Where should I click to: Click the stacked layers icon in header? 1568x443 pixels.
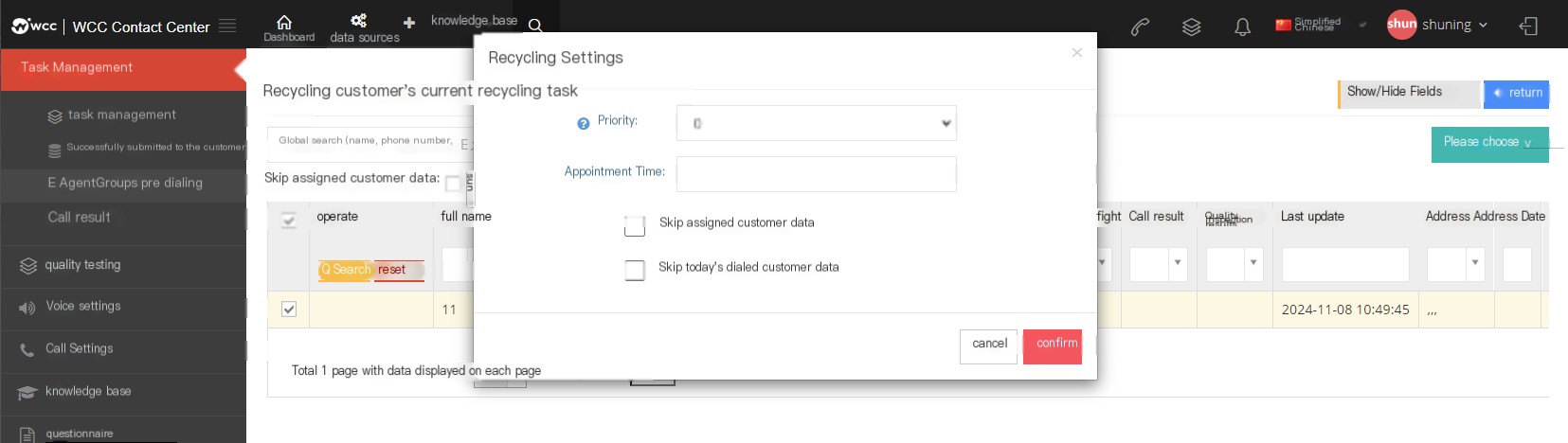[x=1192, y=27]
